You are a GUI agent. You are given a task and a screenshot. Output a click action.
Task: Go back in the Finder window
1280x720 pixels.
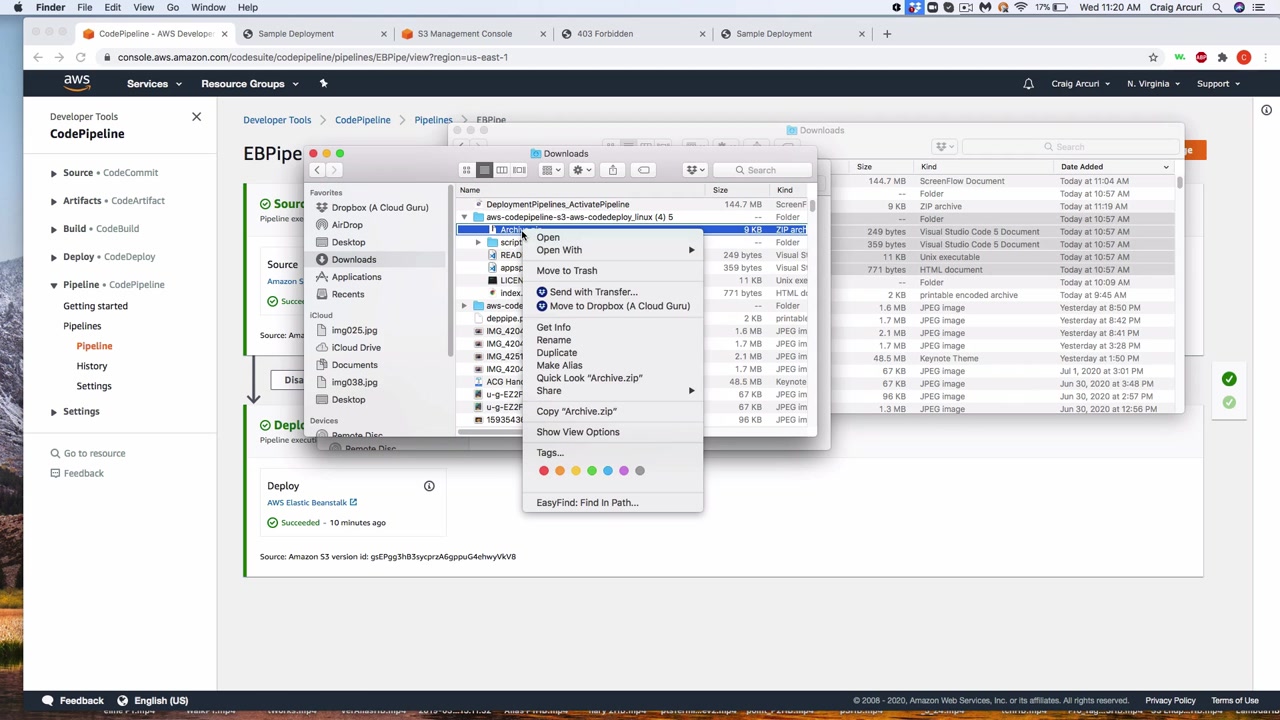tap(318, 170)
